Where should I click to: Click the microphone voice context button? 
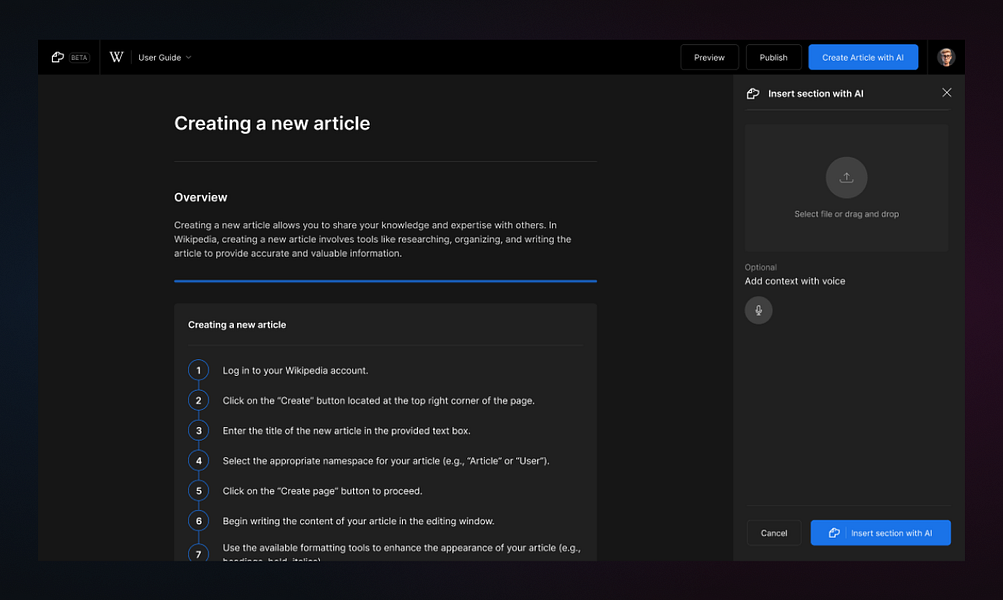point(759,310)
